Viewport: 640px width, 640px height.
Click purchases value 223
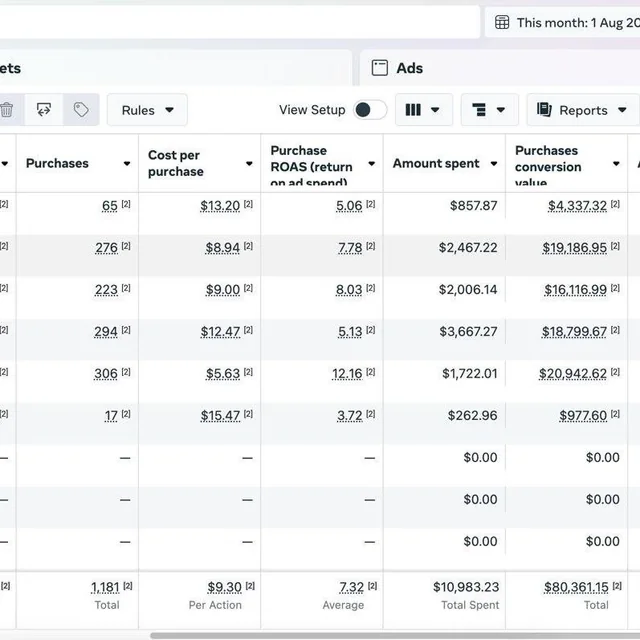click(106, 290)
